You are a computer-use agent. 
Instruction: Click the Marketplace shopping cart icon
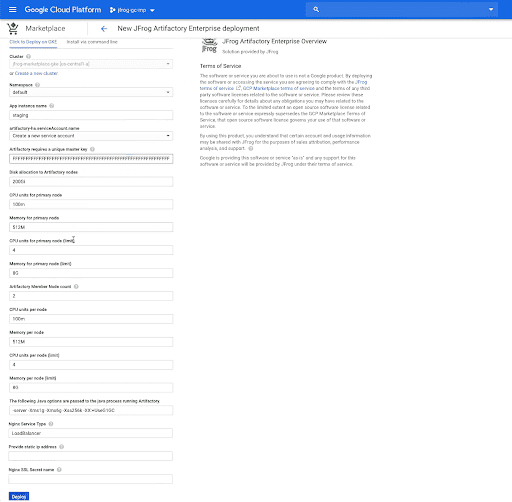click(13, 29)
